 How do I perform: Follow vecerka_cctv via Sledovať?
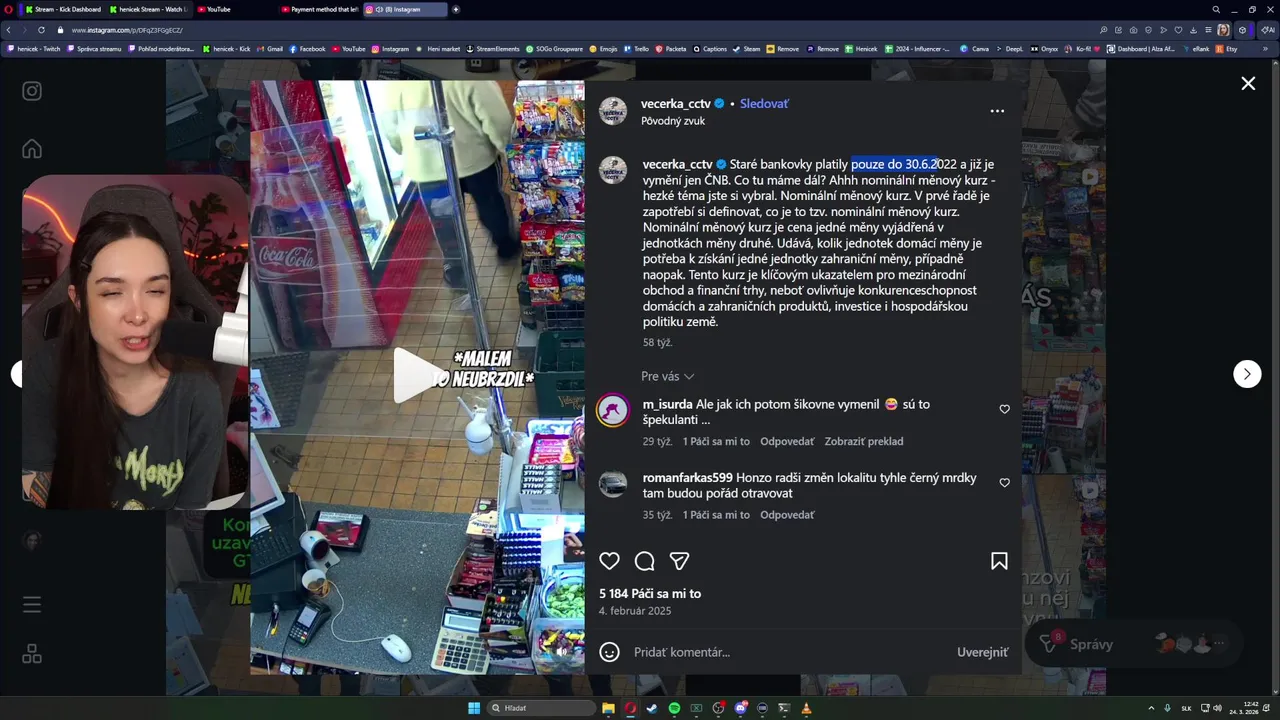(764, 104)
